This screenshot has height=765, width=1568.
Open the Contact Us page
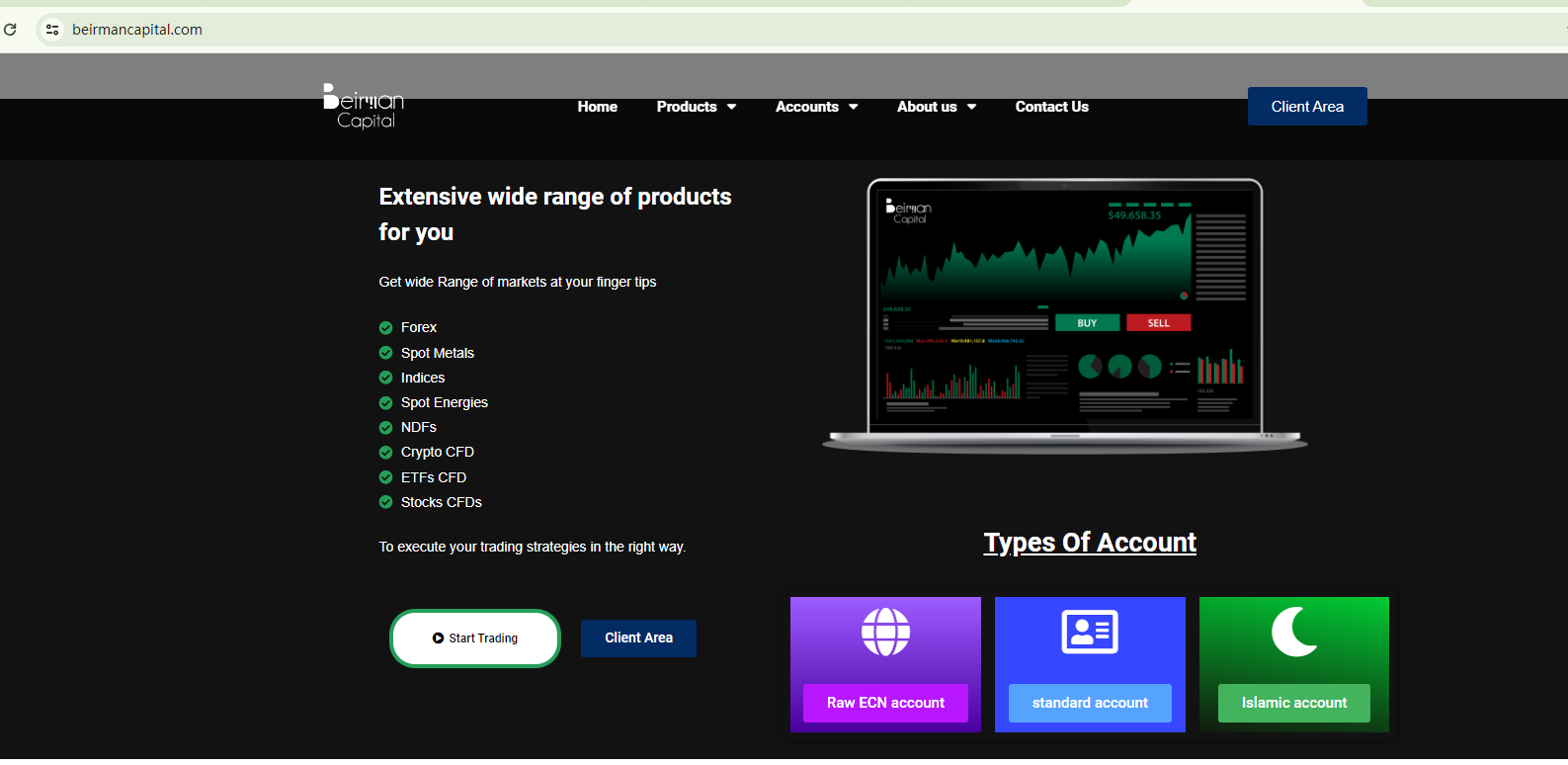(x=1051, y=107)
